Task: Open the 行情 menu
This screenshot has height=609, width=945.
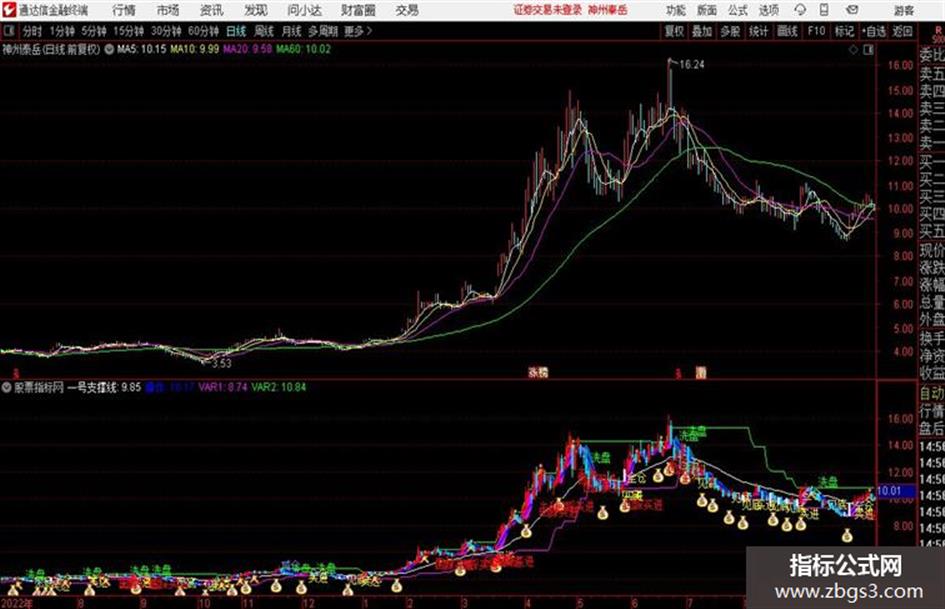Action: coord(124,10)
